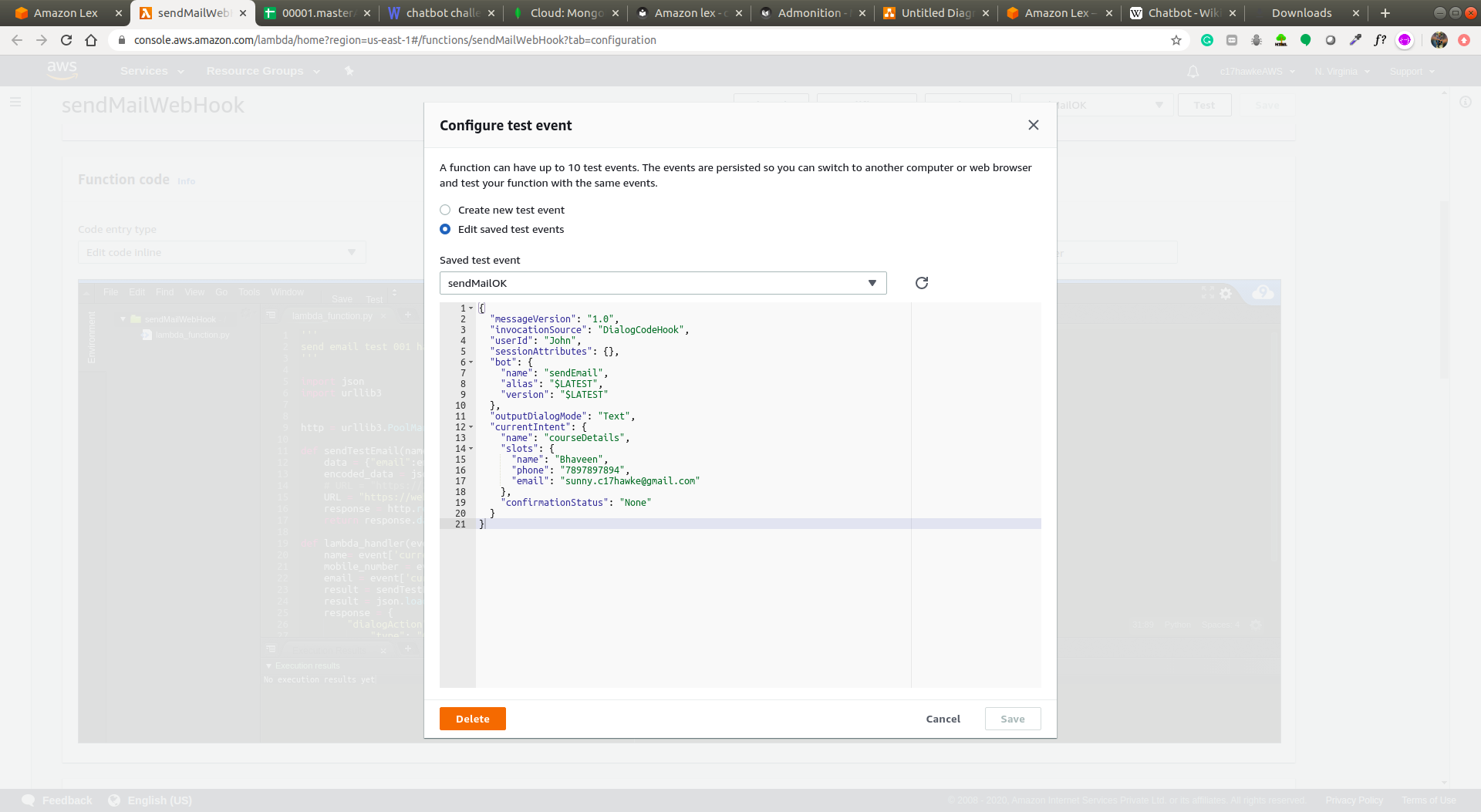Reload the current page
This screenshot has width=1481, height=812.
coord(66,40)
